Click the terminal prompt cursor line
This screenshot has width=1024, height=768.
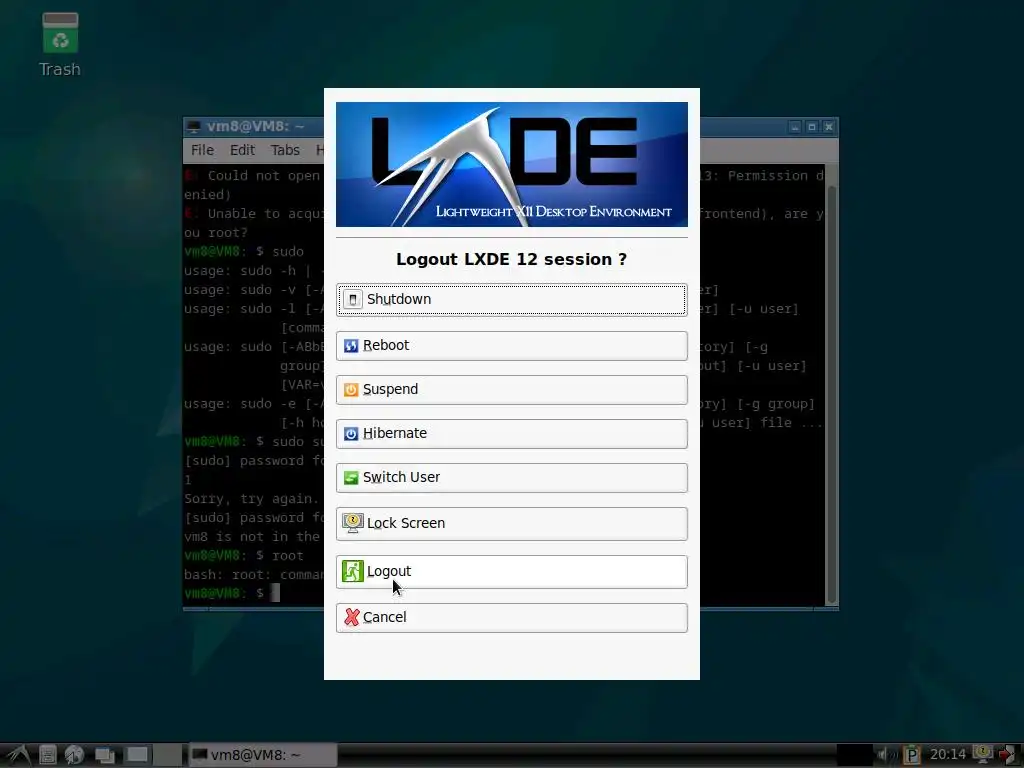pos(232,594)
